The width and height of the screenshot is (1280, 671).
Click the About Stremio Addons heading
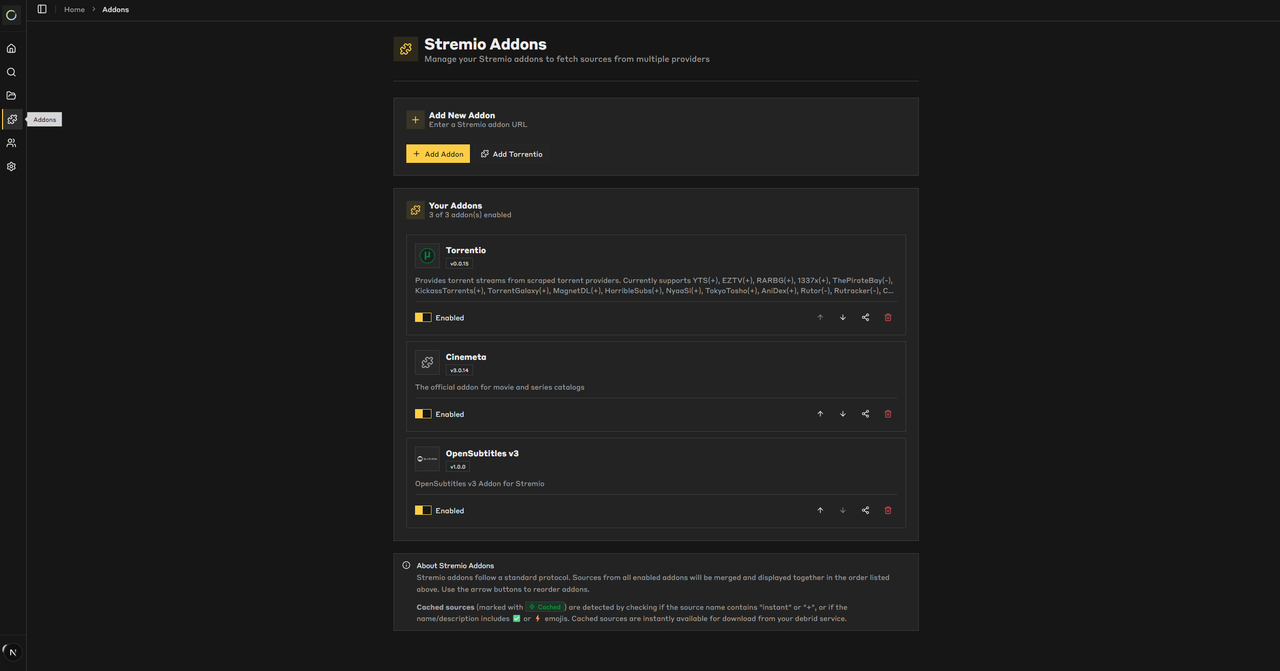point(455,565)
